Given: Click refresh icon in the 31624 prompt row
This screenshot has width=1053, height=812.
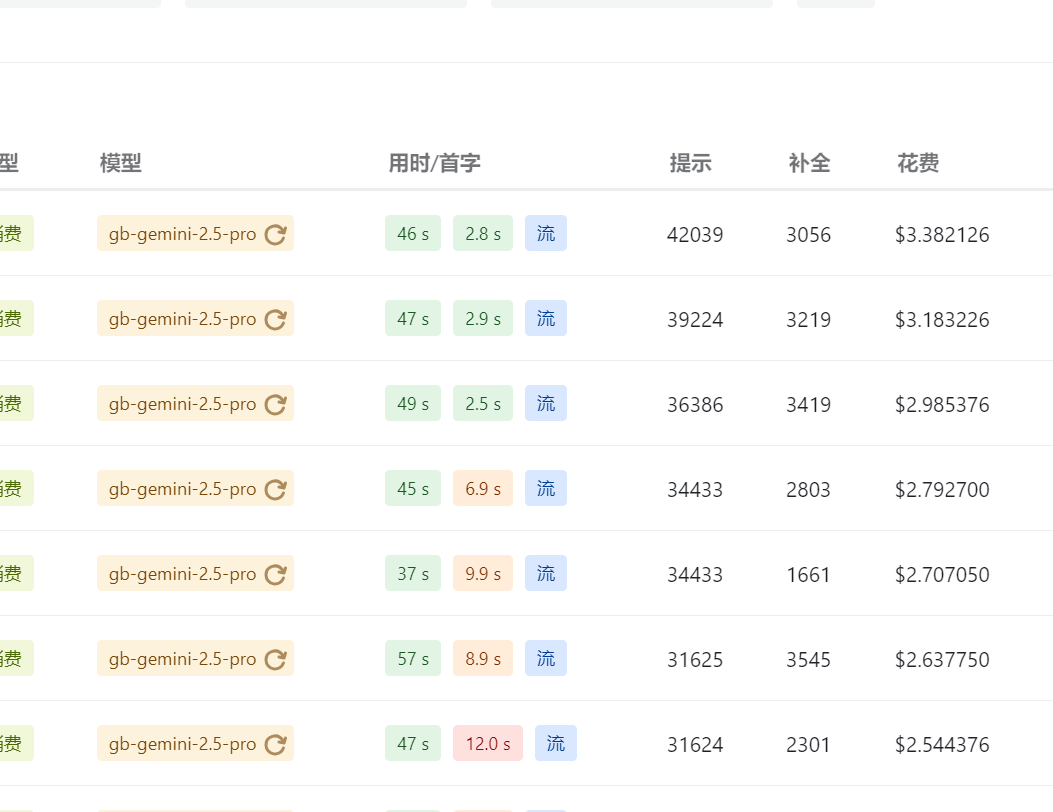Looking at the screenshot, I should coord(275,743).
